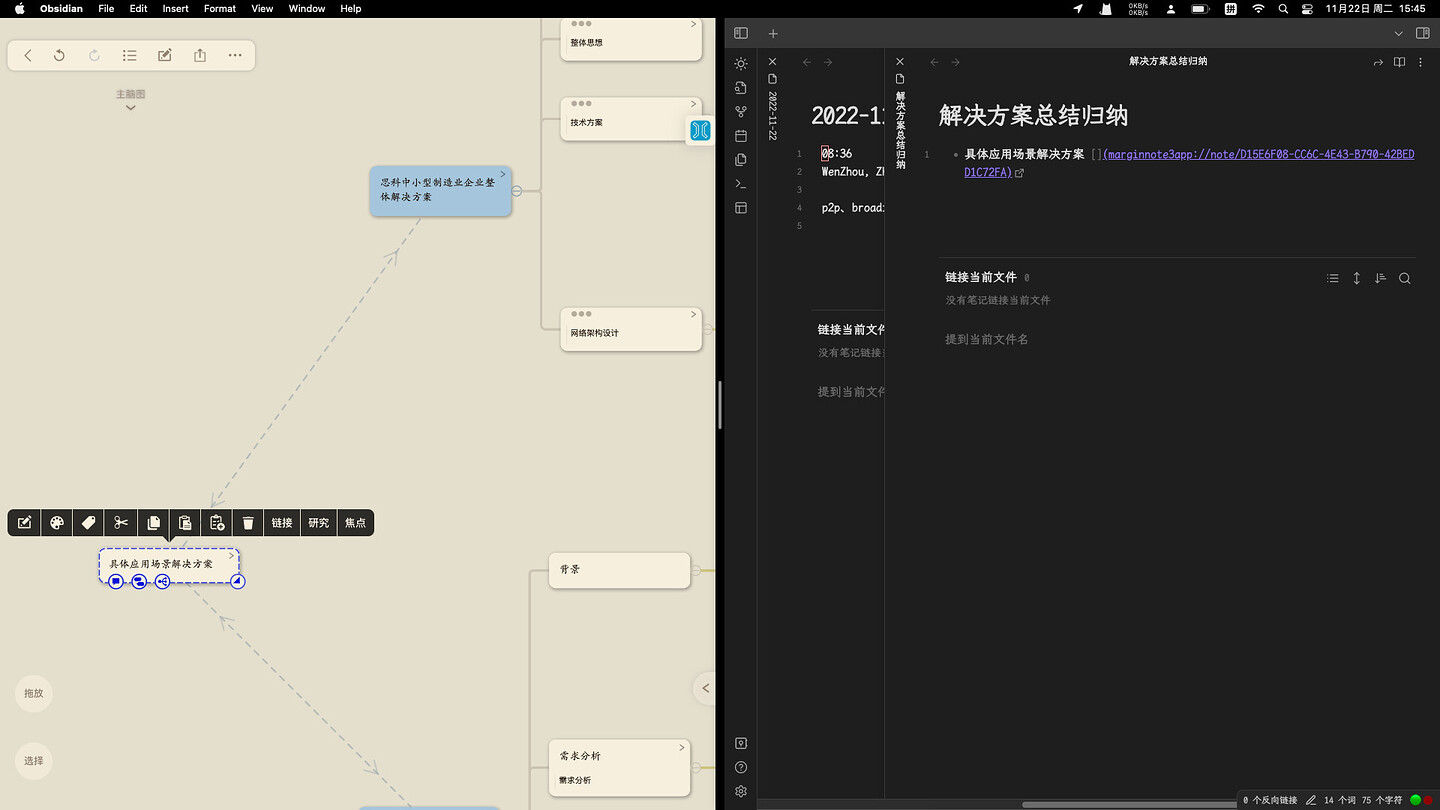Share or export the mind map
1440x810 pixels.
point(200,56)
